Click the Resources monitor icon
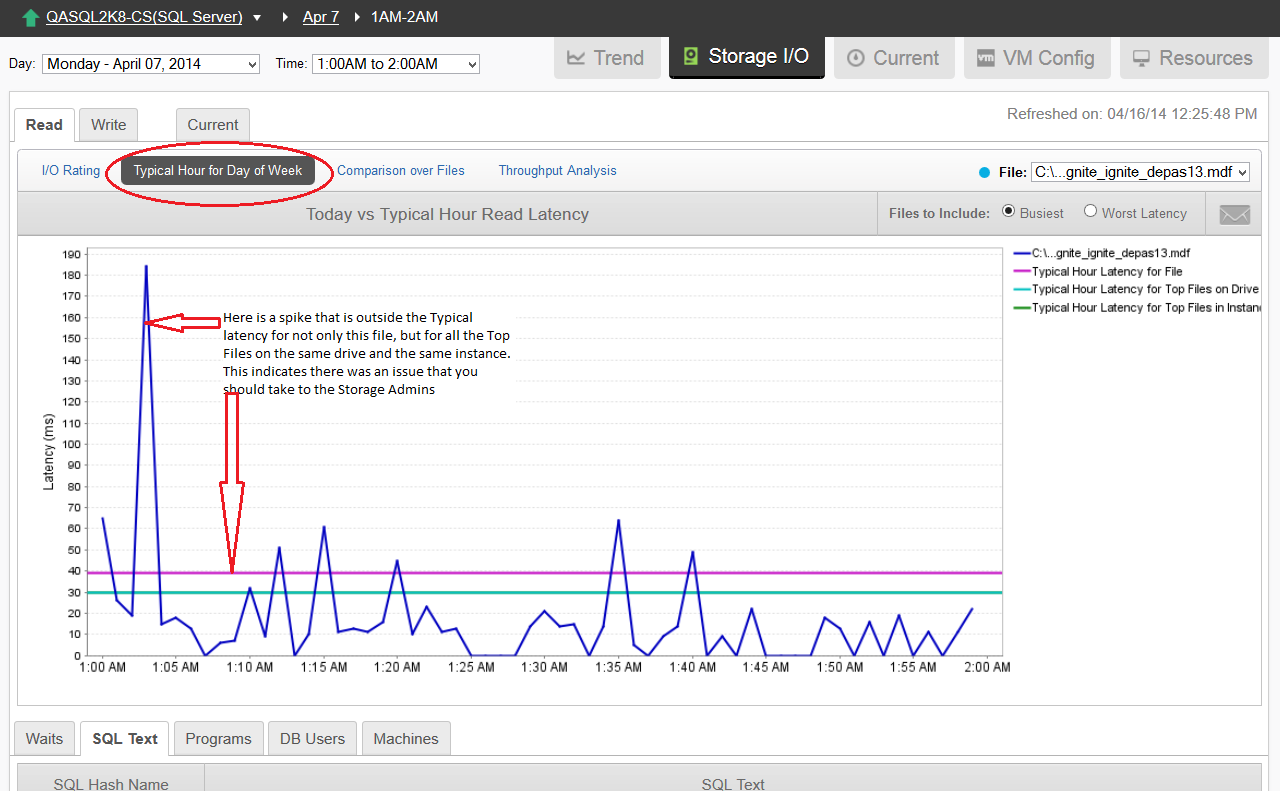The width and height of the screenshot is (1280, 791). click(x=1140, y=58)
